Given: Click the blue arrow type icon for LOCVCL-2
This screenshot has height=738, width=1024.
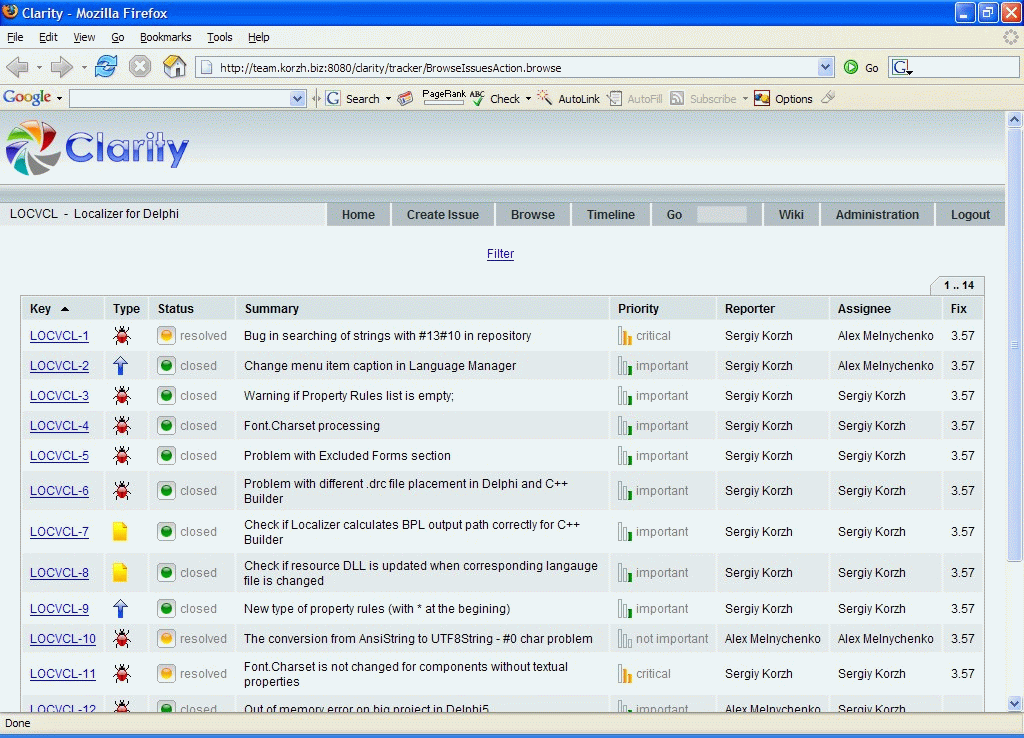Looking at the screenshot, I should [x=120, y=366].
